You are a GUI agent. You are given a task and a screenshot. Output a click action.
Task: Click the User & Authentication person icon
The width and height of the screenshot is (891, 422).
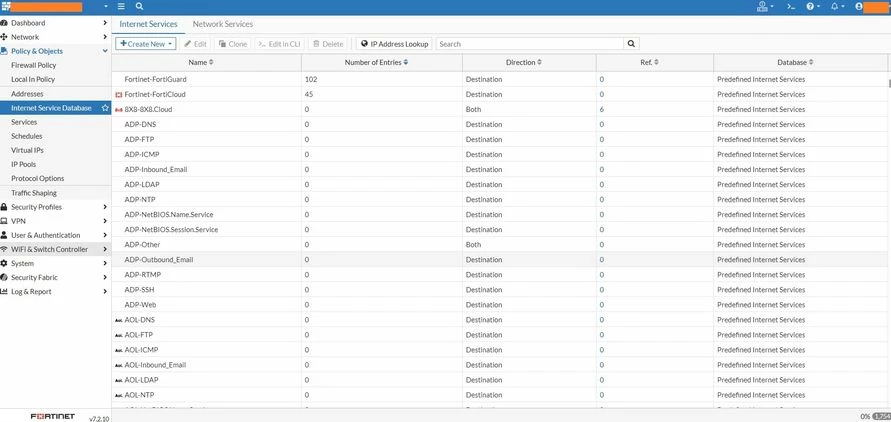5,235
